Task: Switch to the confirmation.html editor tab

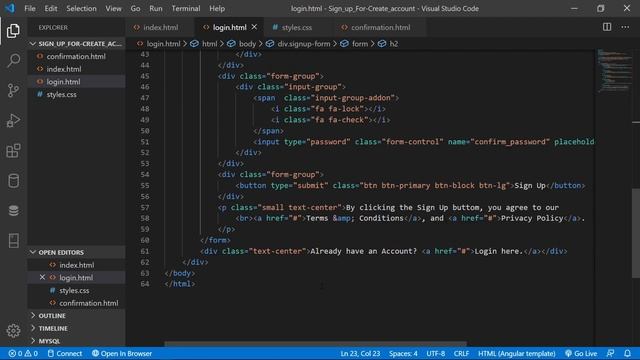Action: (380, 27)
